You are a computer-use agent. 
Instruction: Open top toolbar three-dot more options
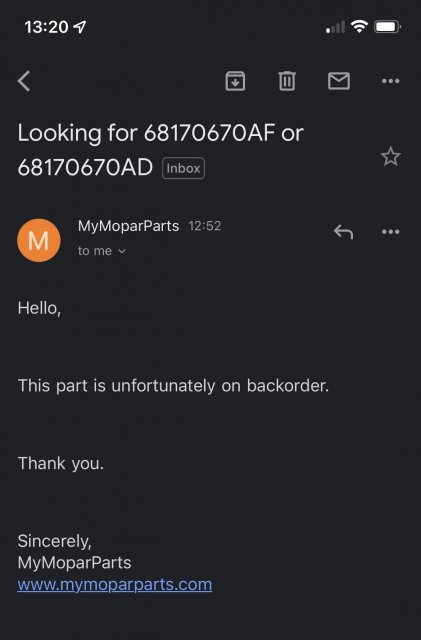click(x=390, y=81)
